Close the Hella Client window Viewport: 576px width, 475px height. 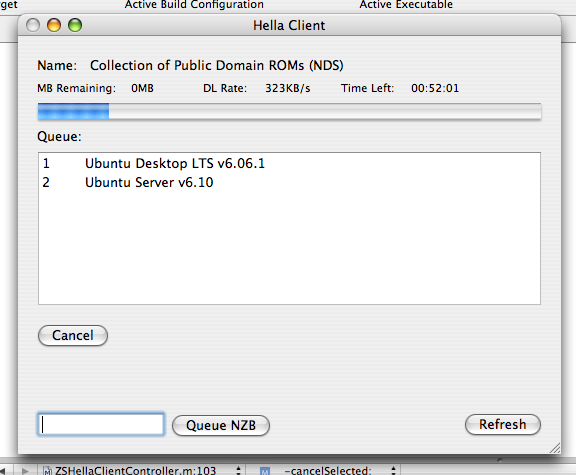pos(33,25)
